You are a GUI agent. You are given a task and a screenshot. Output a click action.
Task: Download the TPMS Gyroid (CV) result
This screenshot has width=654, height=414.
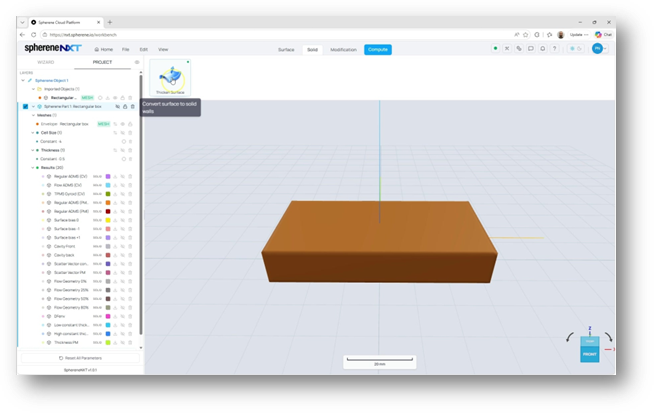(x=115, y=194)
